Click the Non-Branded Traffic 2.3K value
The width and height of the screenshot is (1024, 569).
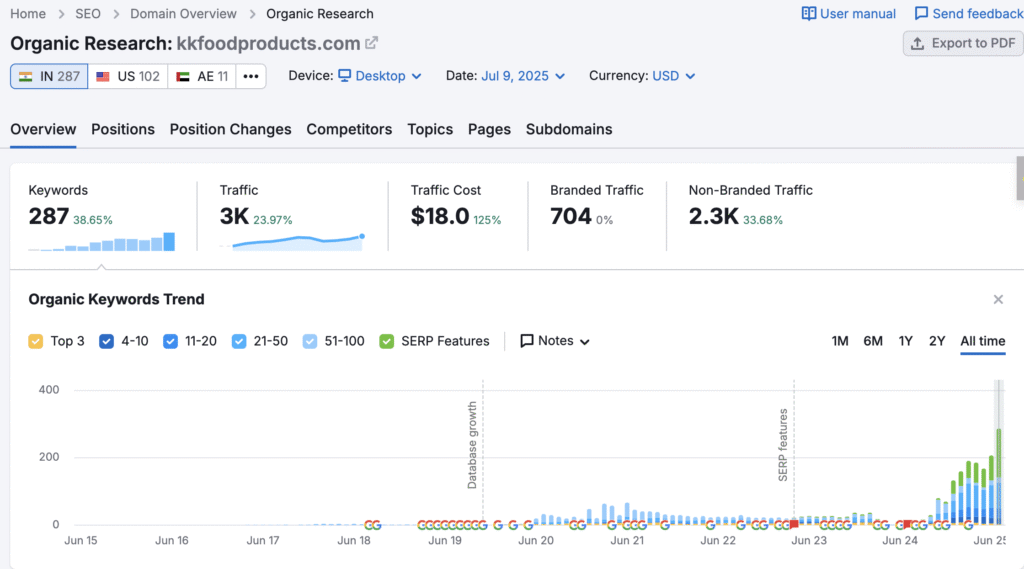[713, 216]
